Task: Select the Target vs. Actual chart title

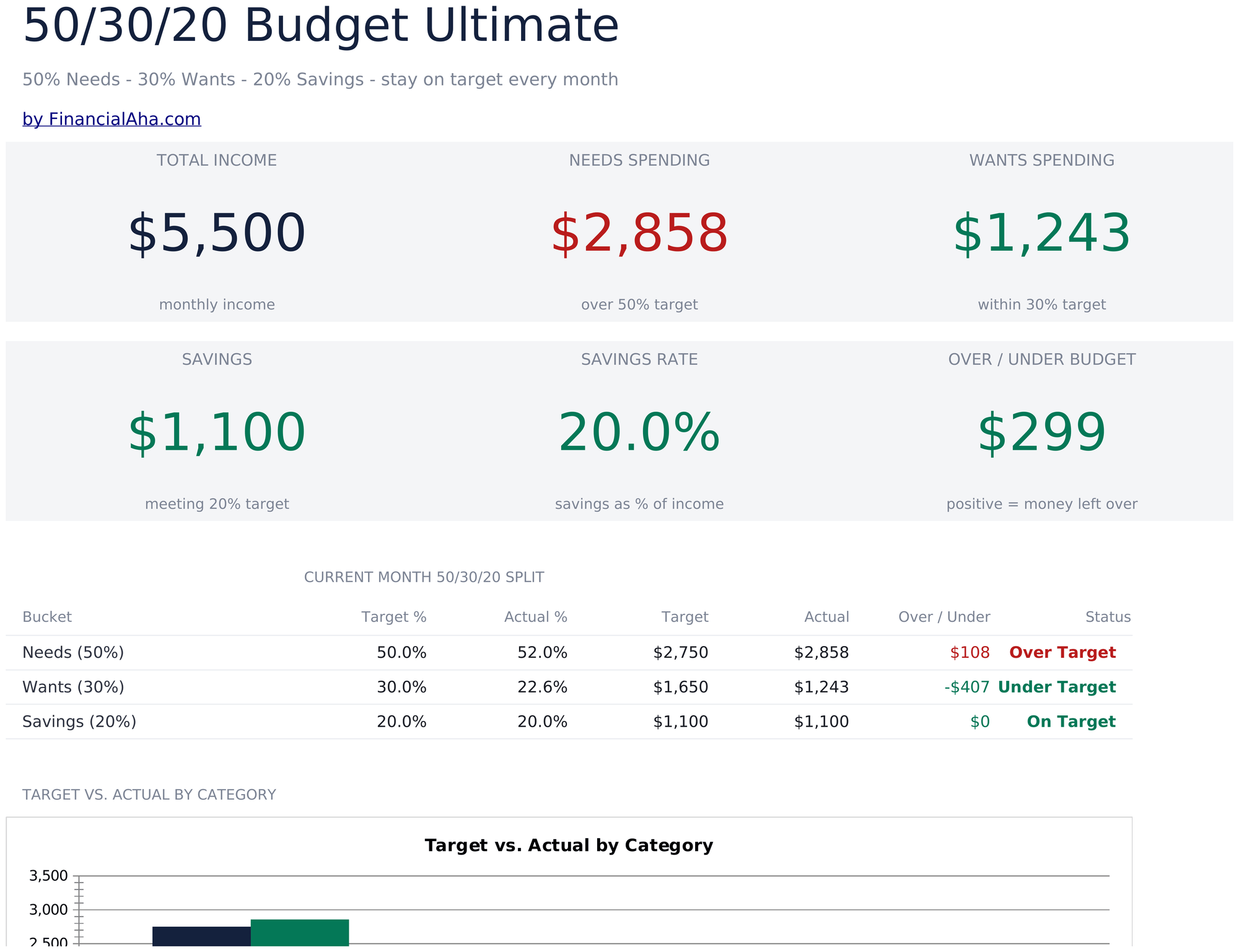Action: pyautogui.click(x=569, y=846)
